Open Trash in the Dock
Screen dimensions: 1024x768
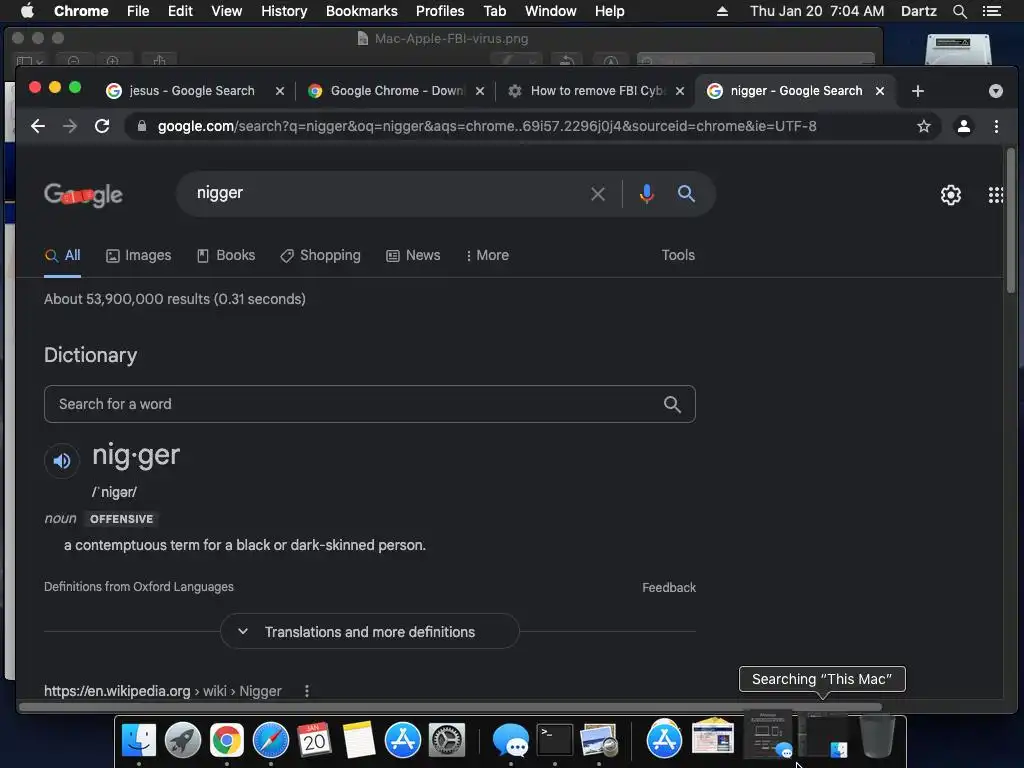click(877, 738)
